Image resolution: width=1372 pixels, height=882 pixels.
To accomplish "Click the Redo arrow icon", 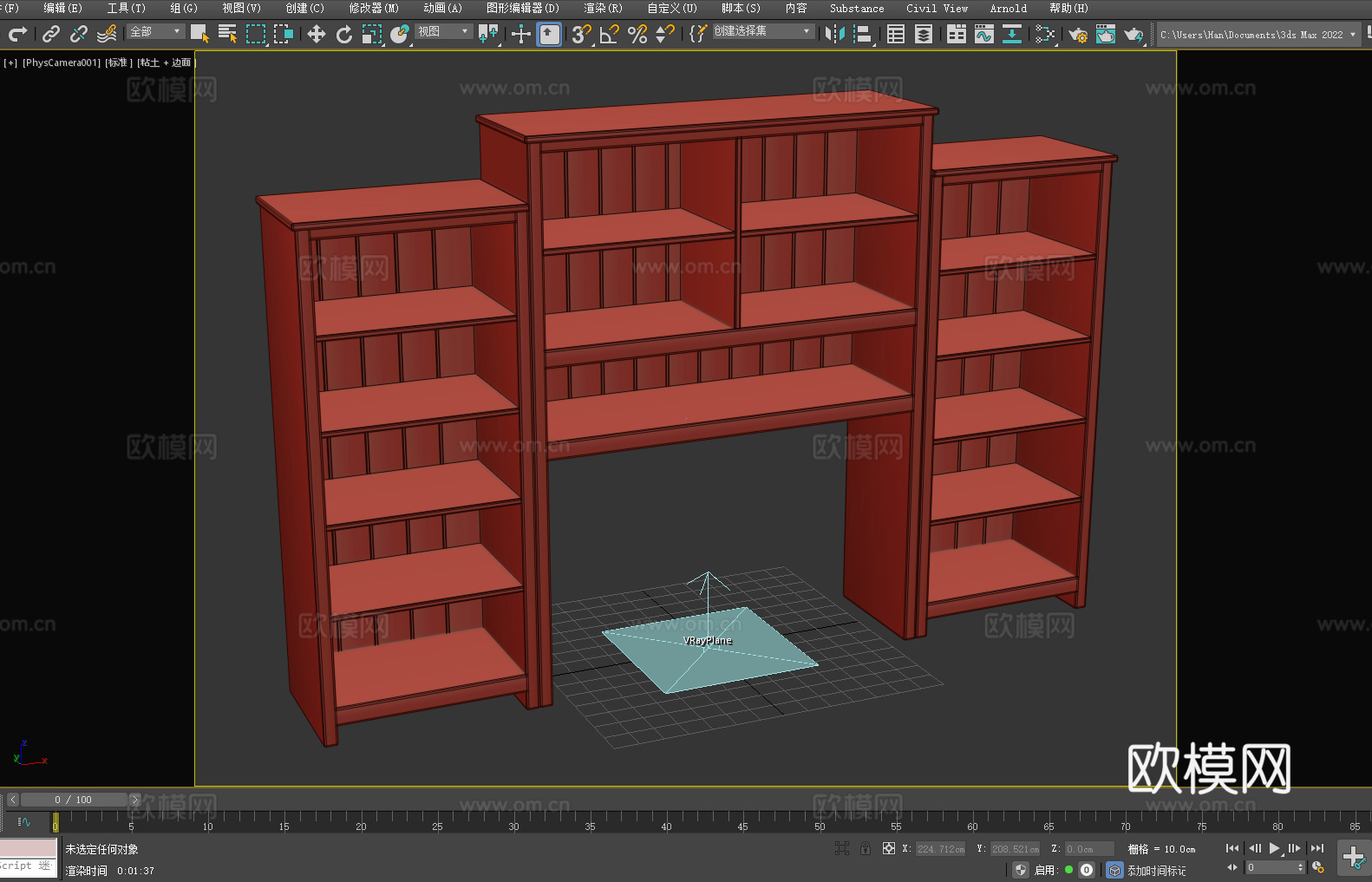I will (x=17, y=34).
